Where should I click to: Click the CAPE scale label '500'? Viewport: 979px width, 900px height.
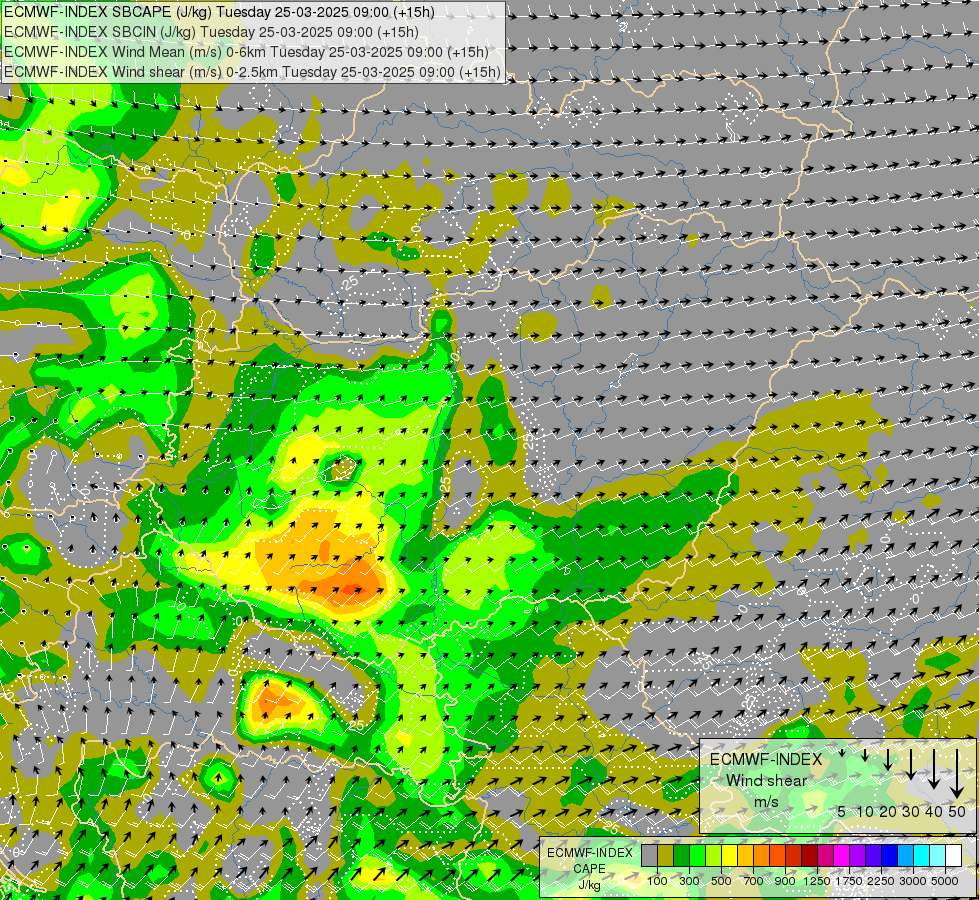[x=721, y=881]
